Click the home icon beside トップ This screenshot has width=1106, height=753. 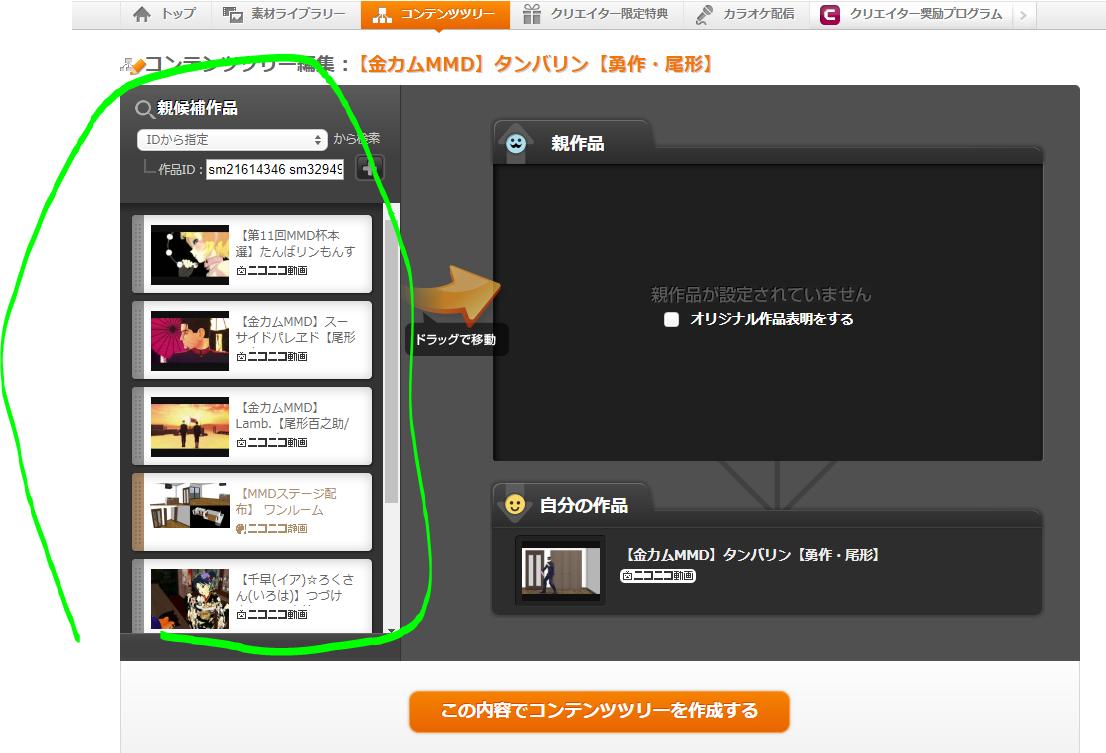tap(142, 14)
